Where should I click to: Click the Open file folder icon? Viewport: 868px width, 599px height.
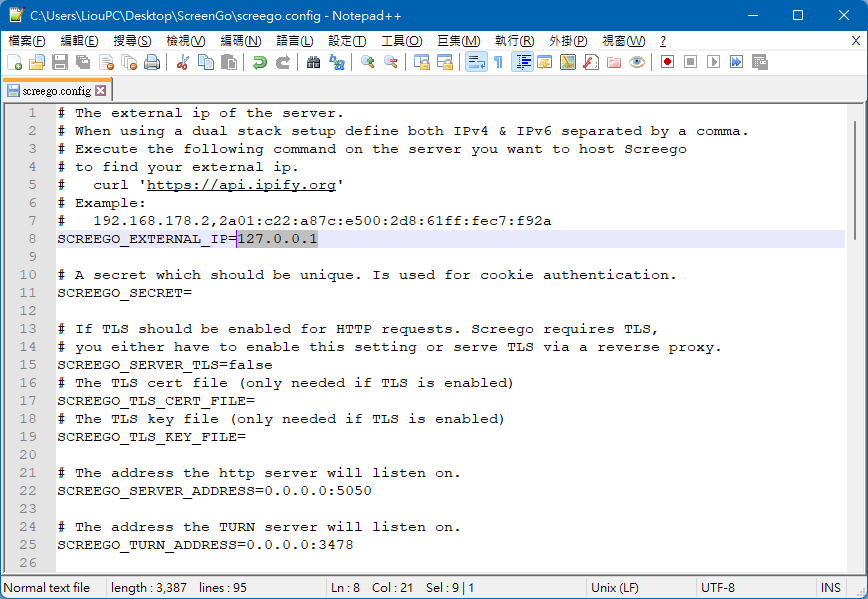[37, 62]
